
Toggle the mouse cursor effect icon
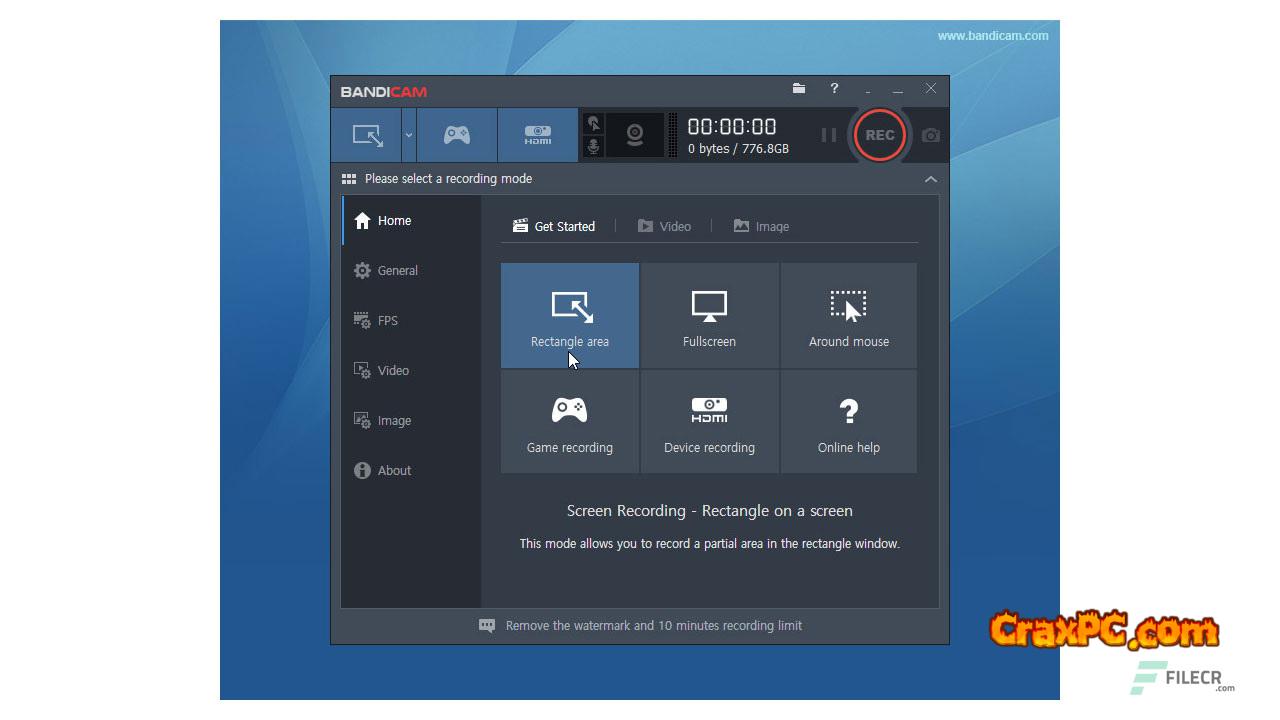(x=594, y=123)
